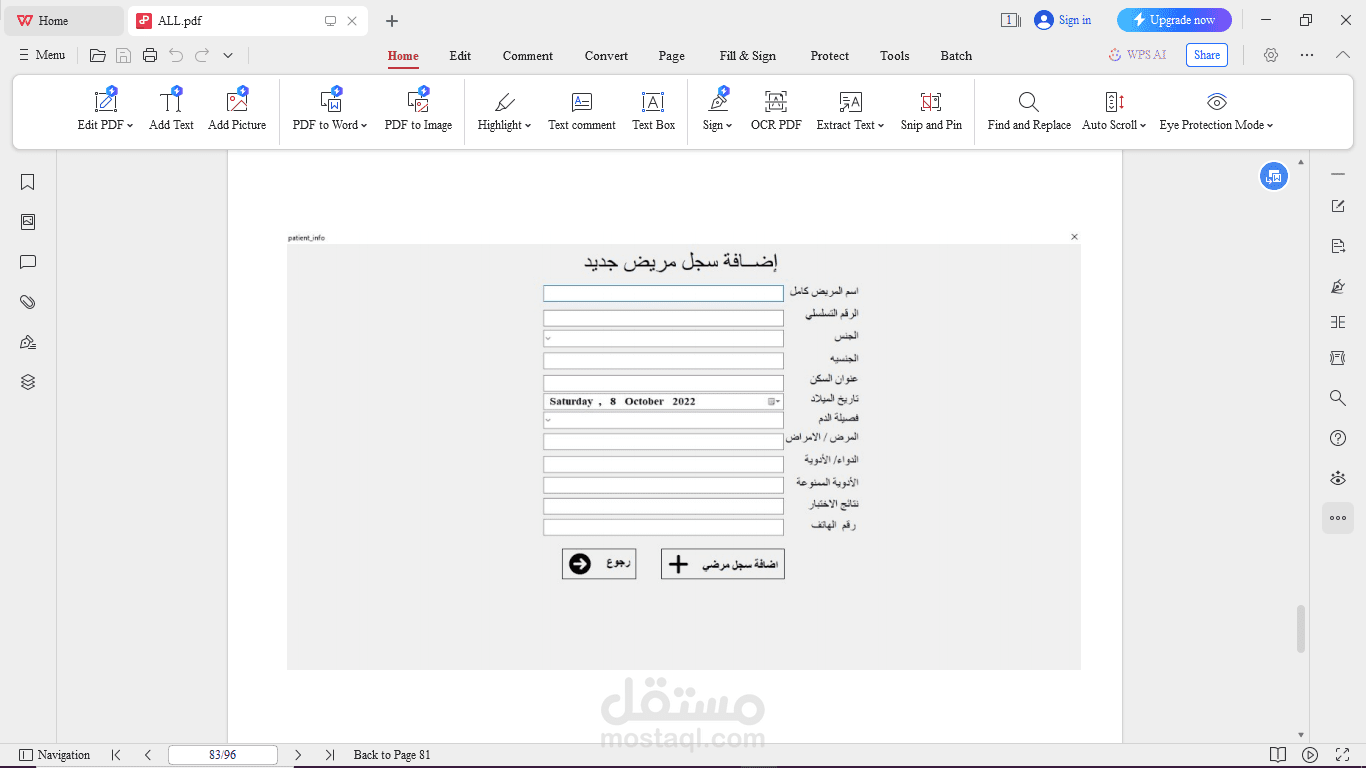The height and width of the screenshot is (768, 1366).
Task: Select the Add Picture tool
Action: click(237, 110)
